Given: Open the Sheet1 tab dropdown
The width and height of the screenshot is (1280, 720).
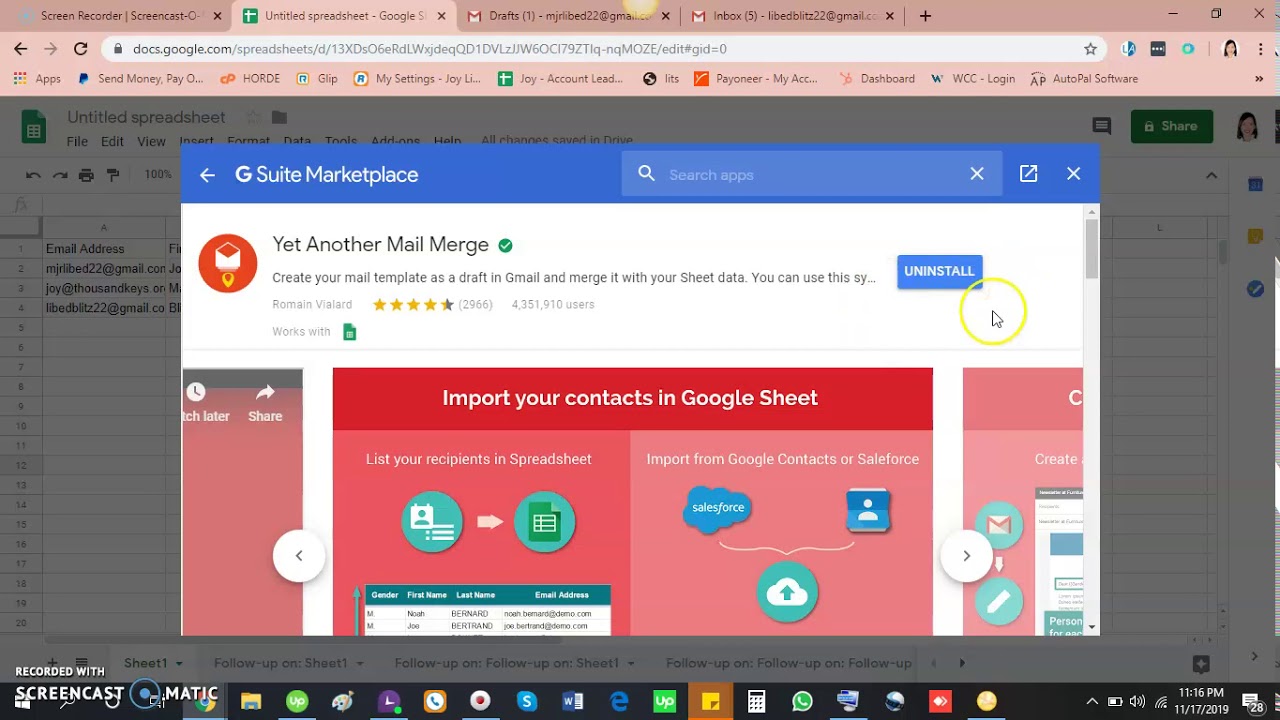Looking at the screenshot, I should click(x=179, y=663).
